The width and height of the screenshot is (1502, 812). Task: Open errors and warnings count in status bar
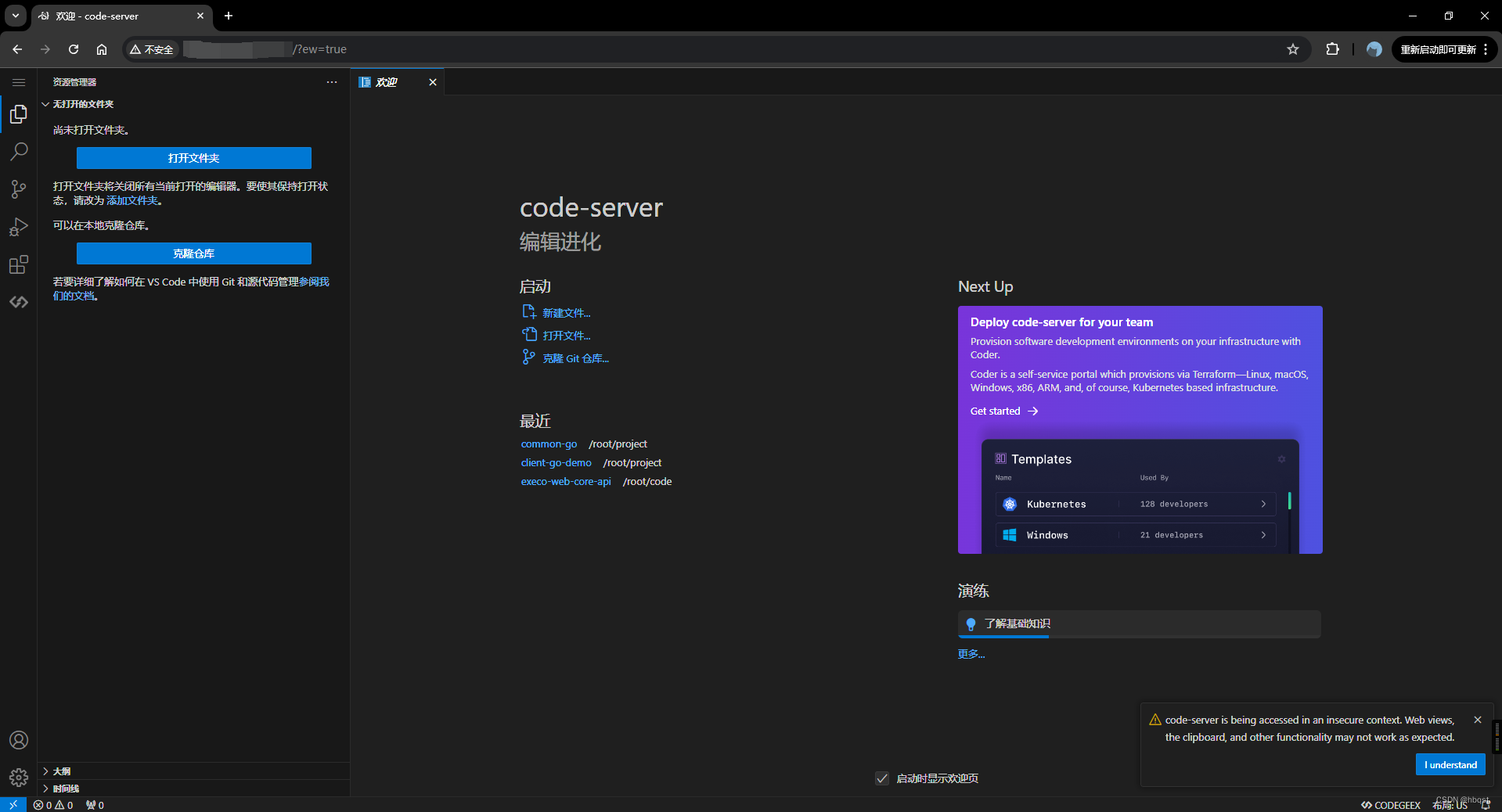[53, 805]
